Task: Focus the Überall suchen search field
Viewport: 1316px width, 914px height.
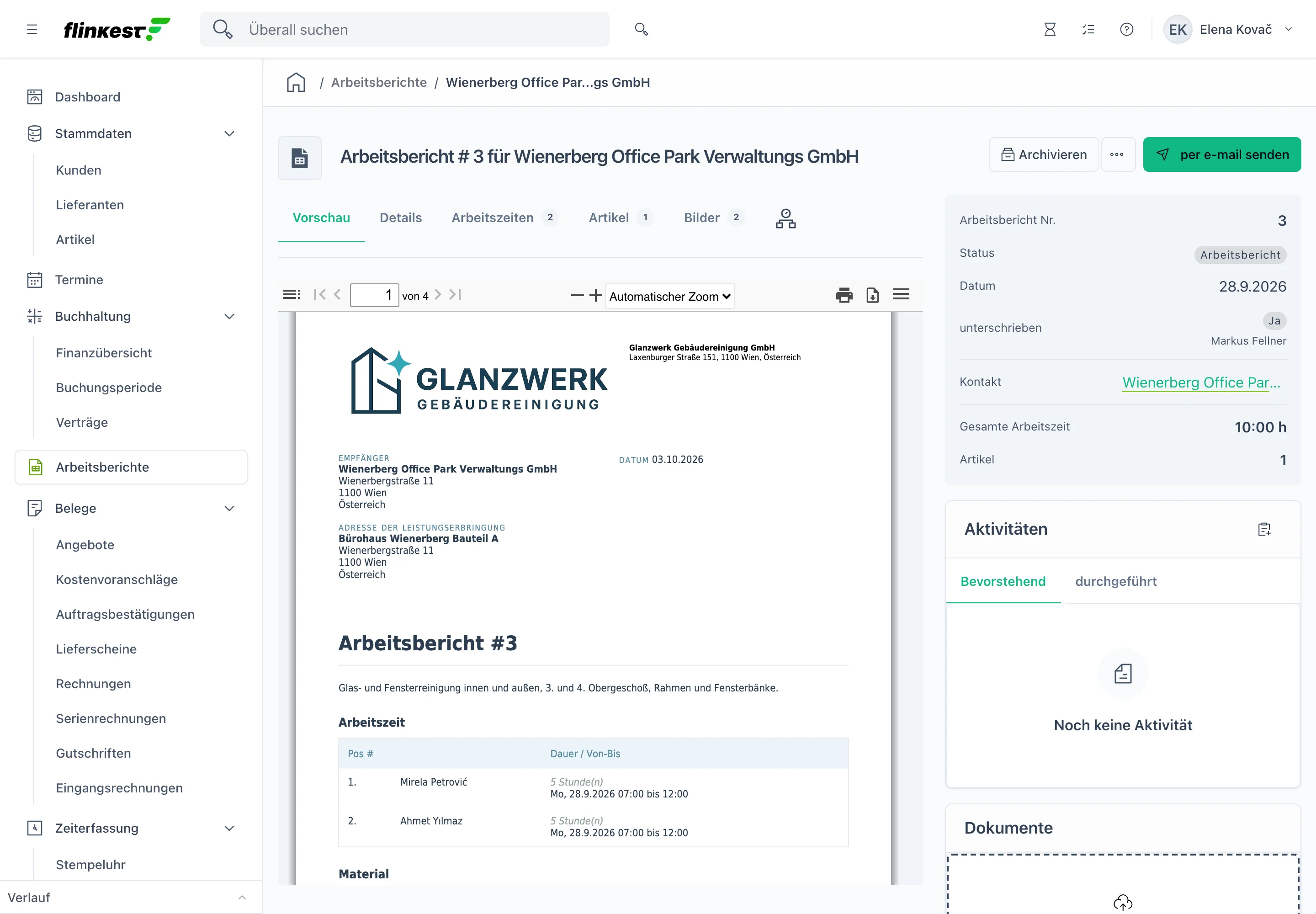Action: click(x=404, y=29)
